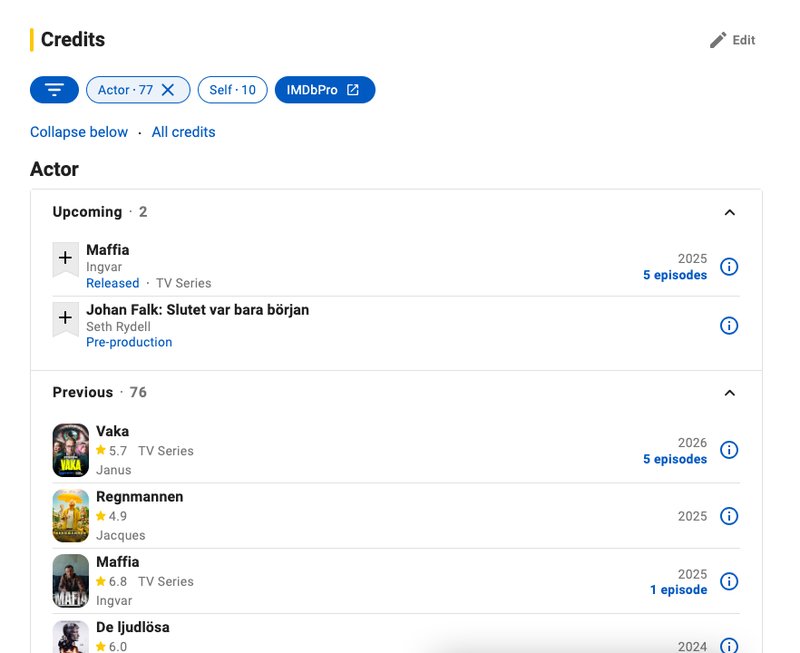This screenshot has height=653, width=800.
Task: Open the All credits link
Action: click(x=184, y=132)
